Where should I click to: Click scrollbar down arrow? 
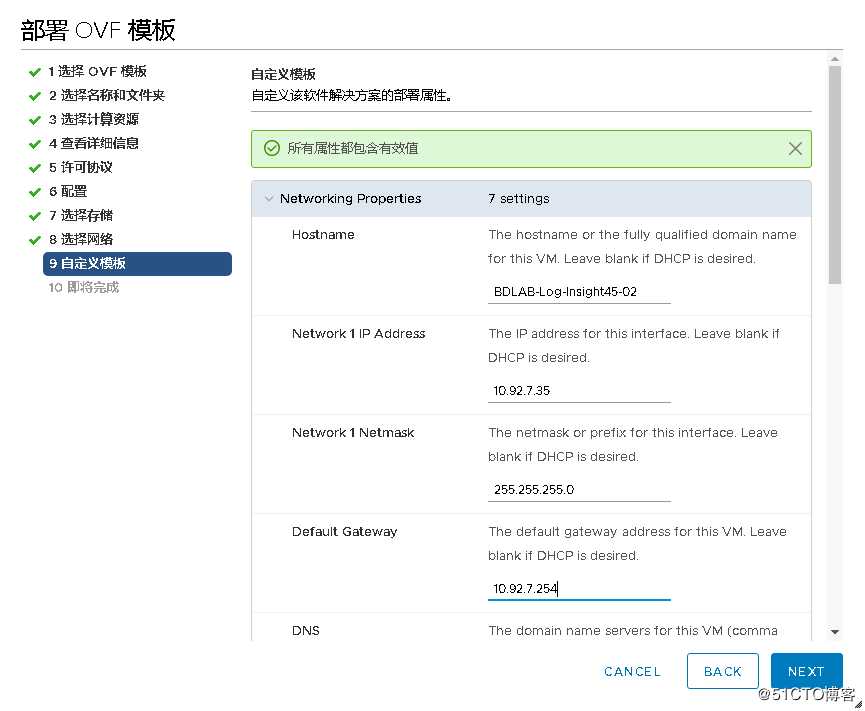click(835, 632)
